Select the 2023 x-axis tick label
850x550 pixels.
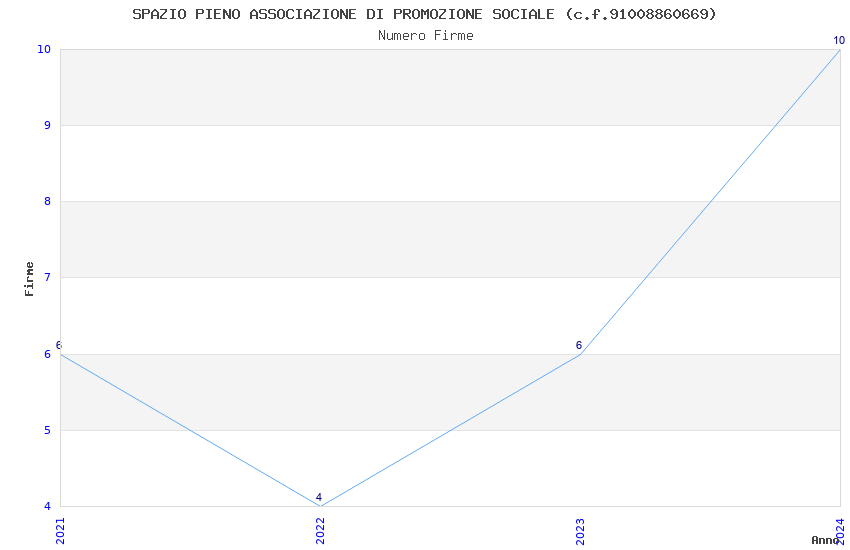pyautogui.click(x=580, y=531)
